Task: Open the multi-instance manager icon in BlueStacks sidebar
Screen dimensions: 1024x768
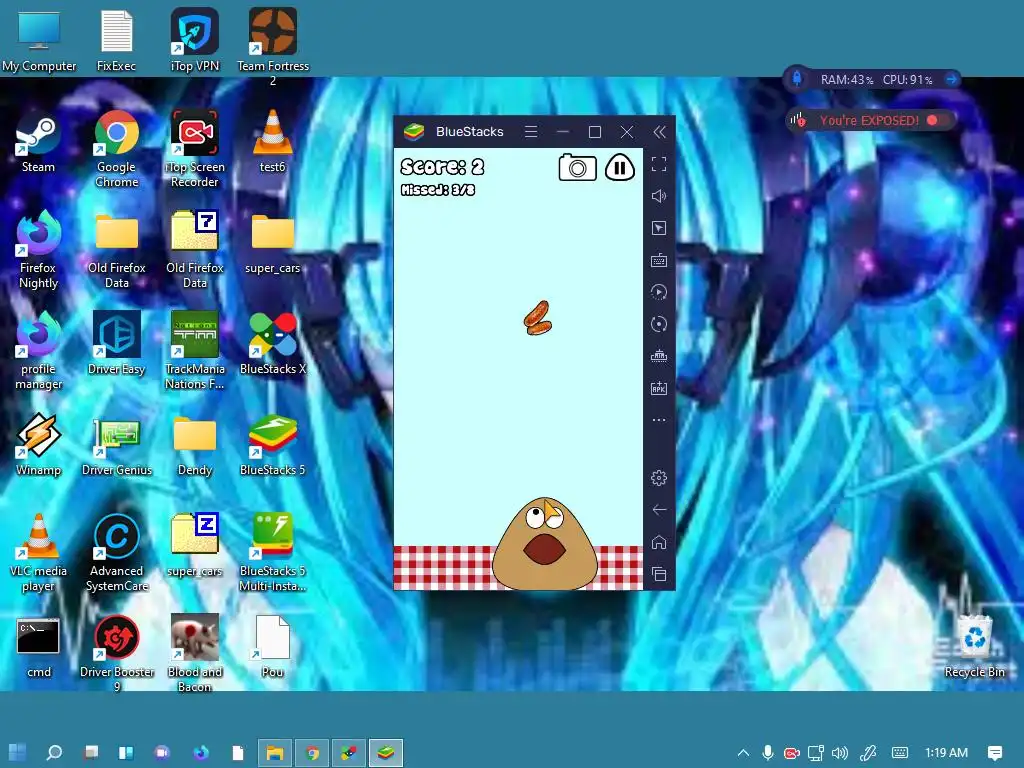Action: [659, 356]
